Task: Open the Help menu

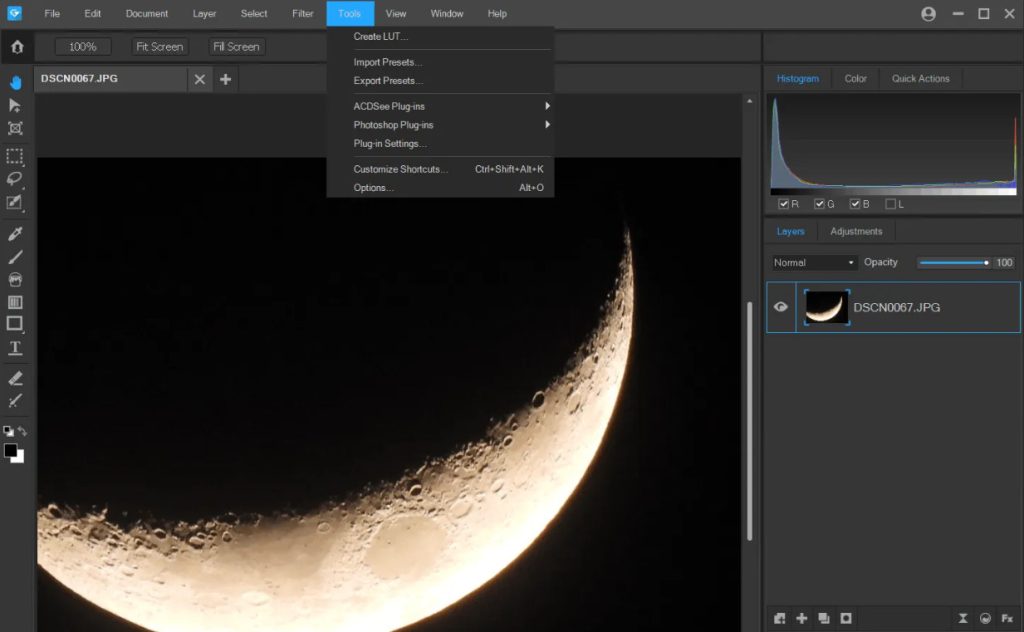Action: coord(497,13)
